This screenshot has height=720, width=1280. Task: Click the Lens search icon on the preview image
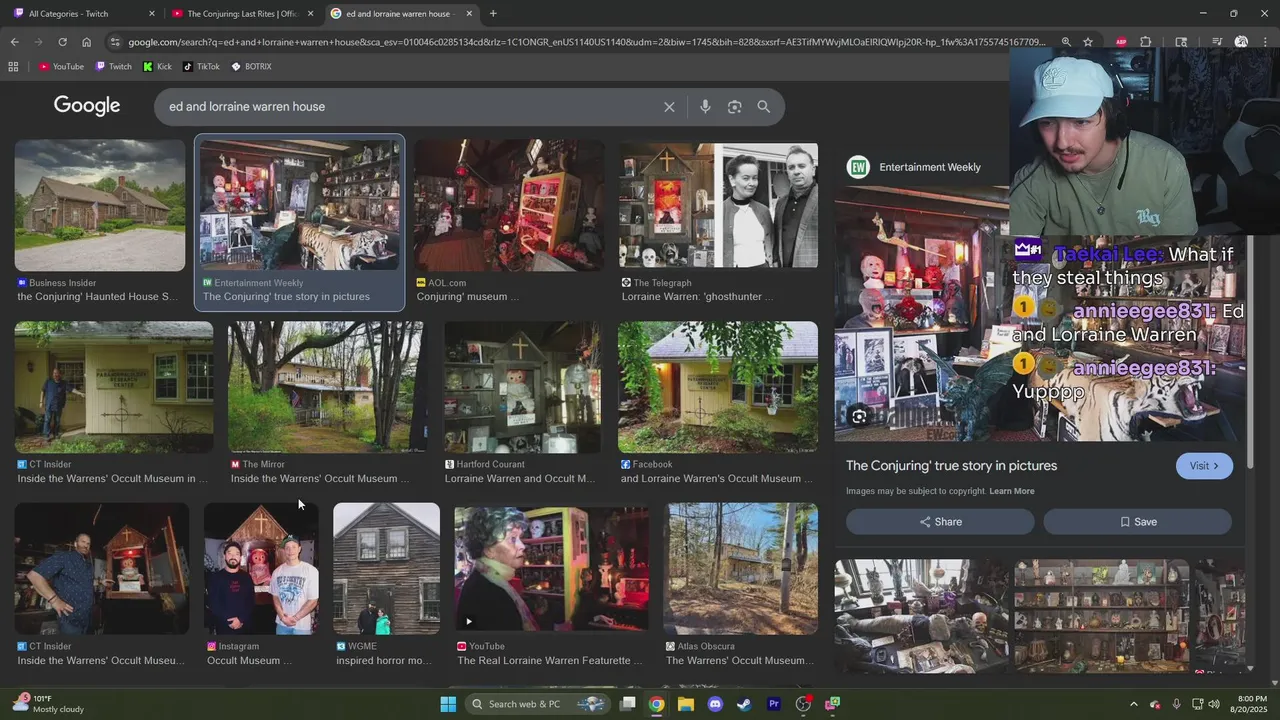click(859, 417)
